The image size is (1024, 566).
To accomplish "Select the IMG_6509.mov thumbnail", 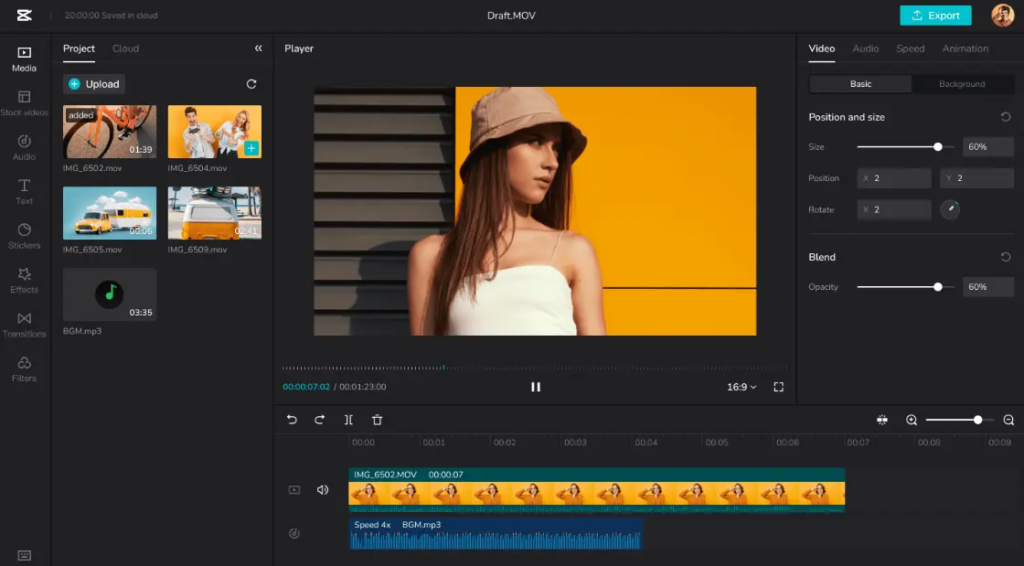I will click(x=214, y=213).
